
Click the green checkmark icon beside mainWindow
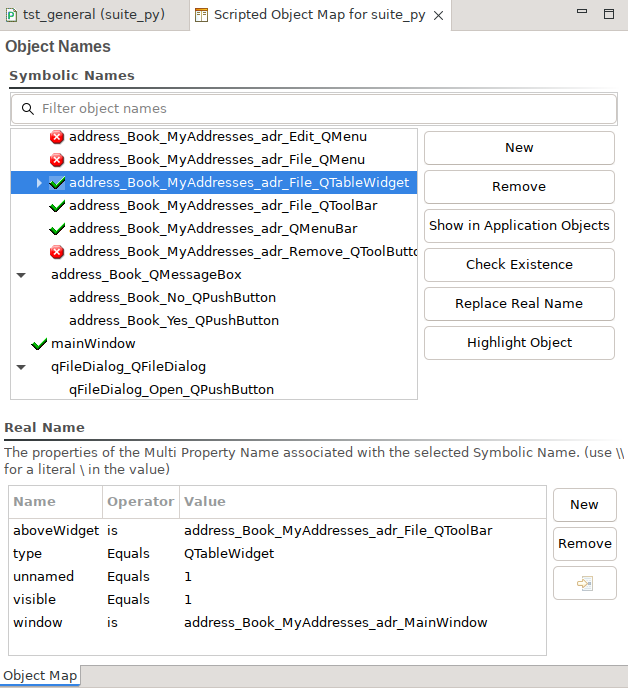point(39,344)
